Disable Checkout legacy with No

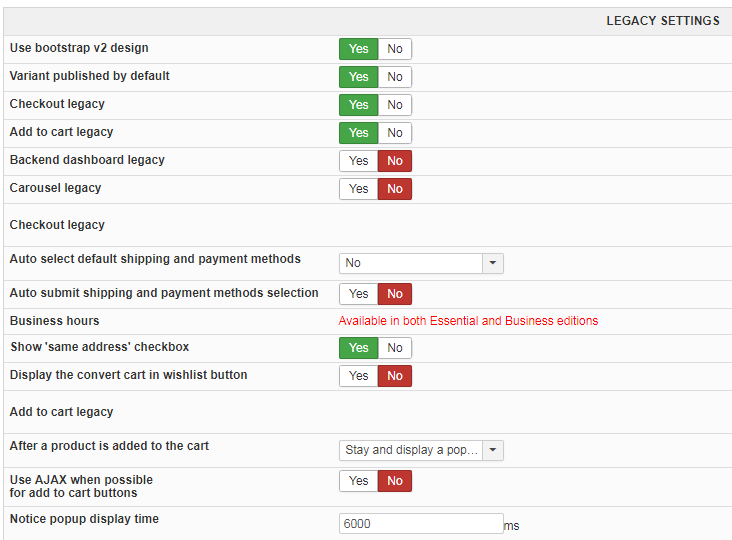click(x=395, y=105)
